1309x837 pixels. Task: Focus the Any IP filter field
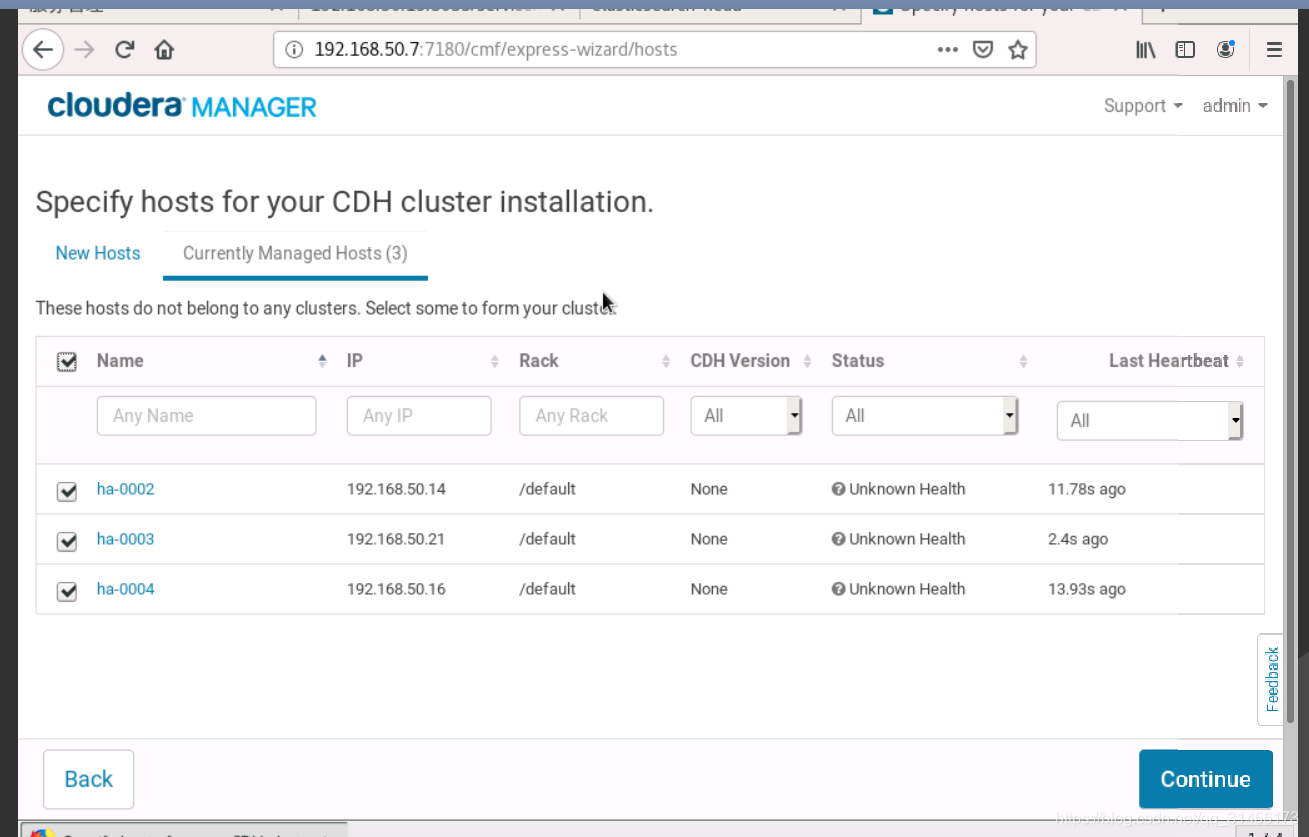click(419, 415)
